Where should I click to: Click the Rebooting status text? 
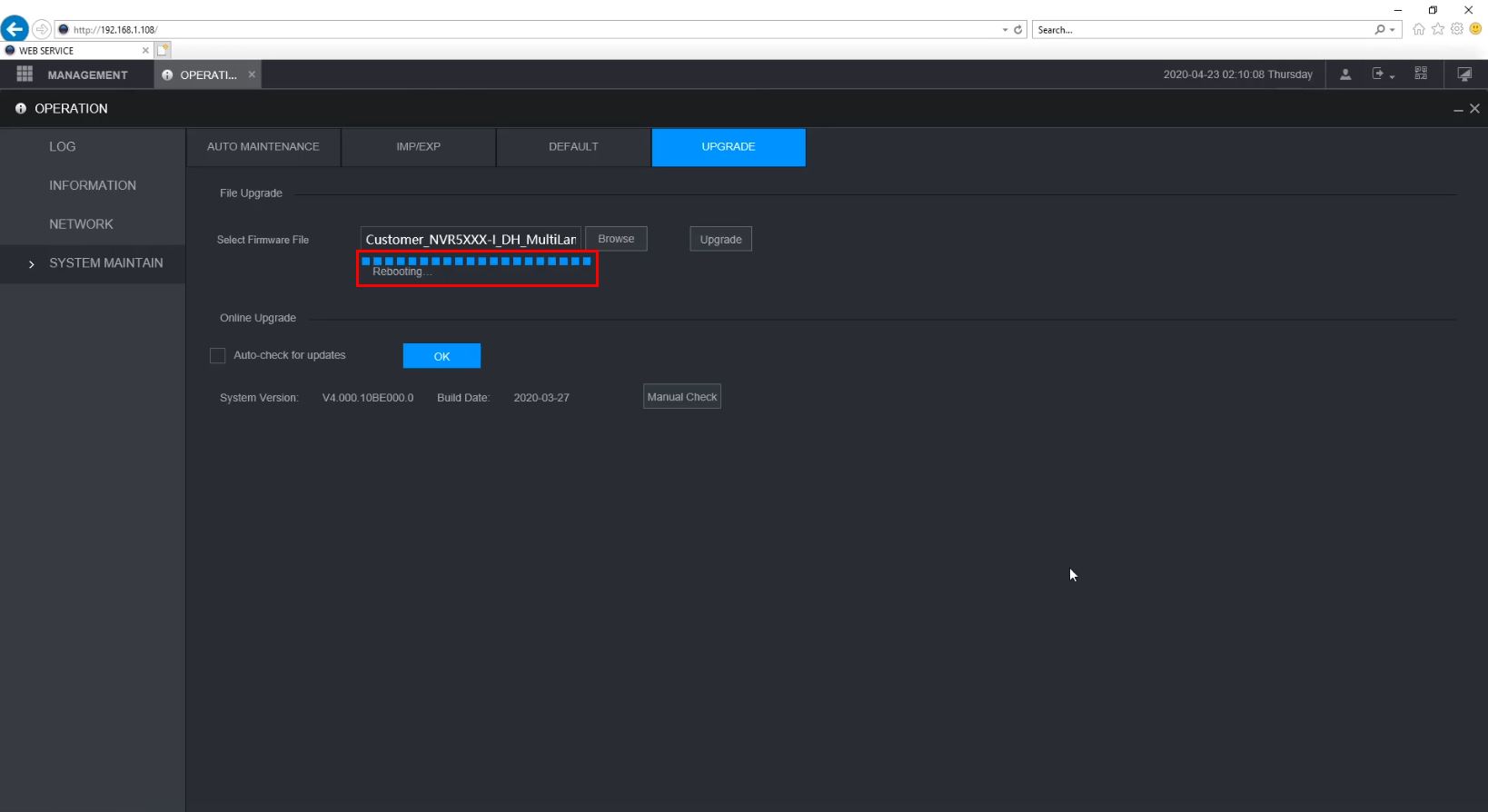[x=402, y=272]
